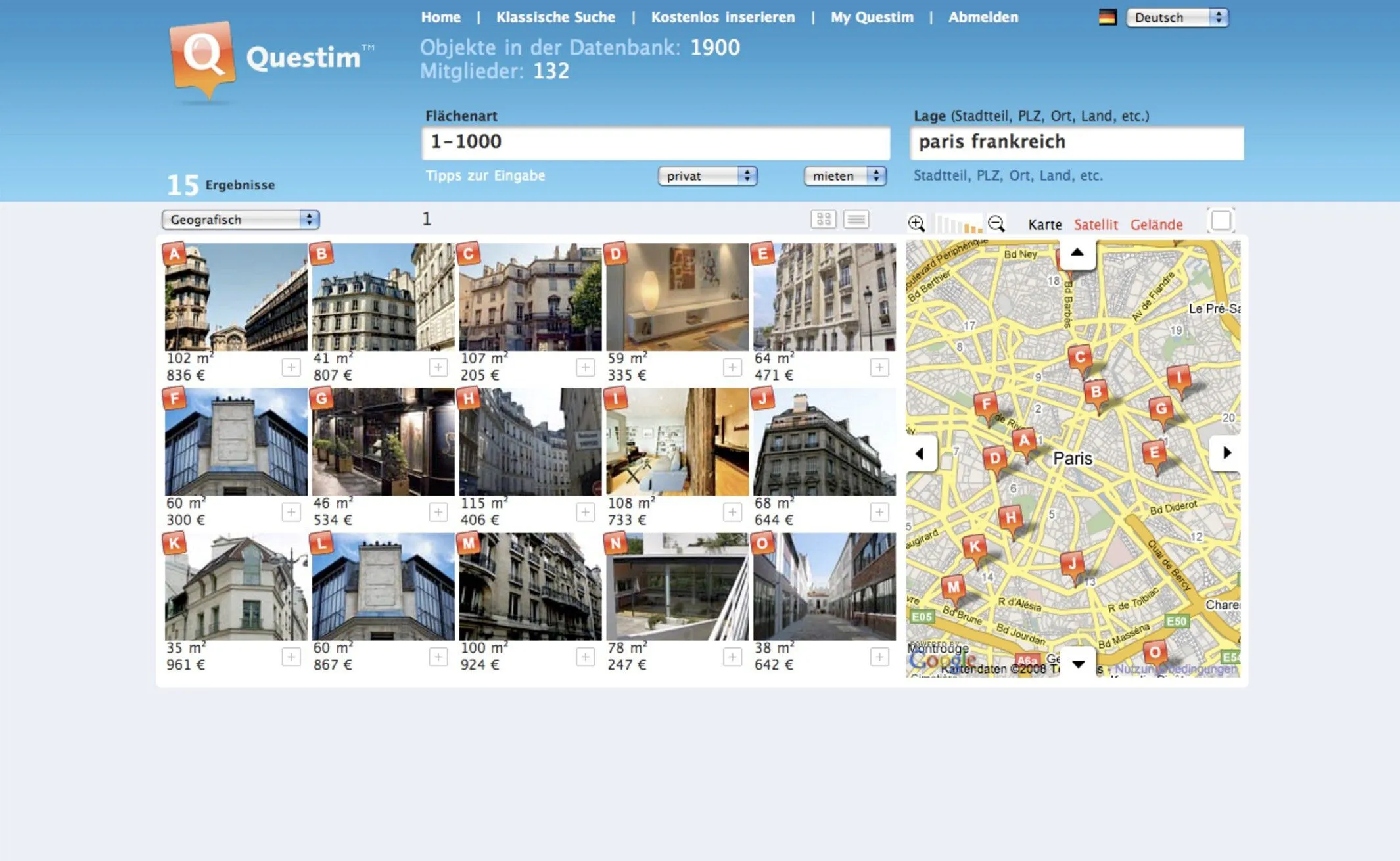The image size is (1400, 861).
Task: Pan the map upward
Action: [x=1077, y=254]
